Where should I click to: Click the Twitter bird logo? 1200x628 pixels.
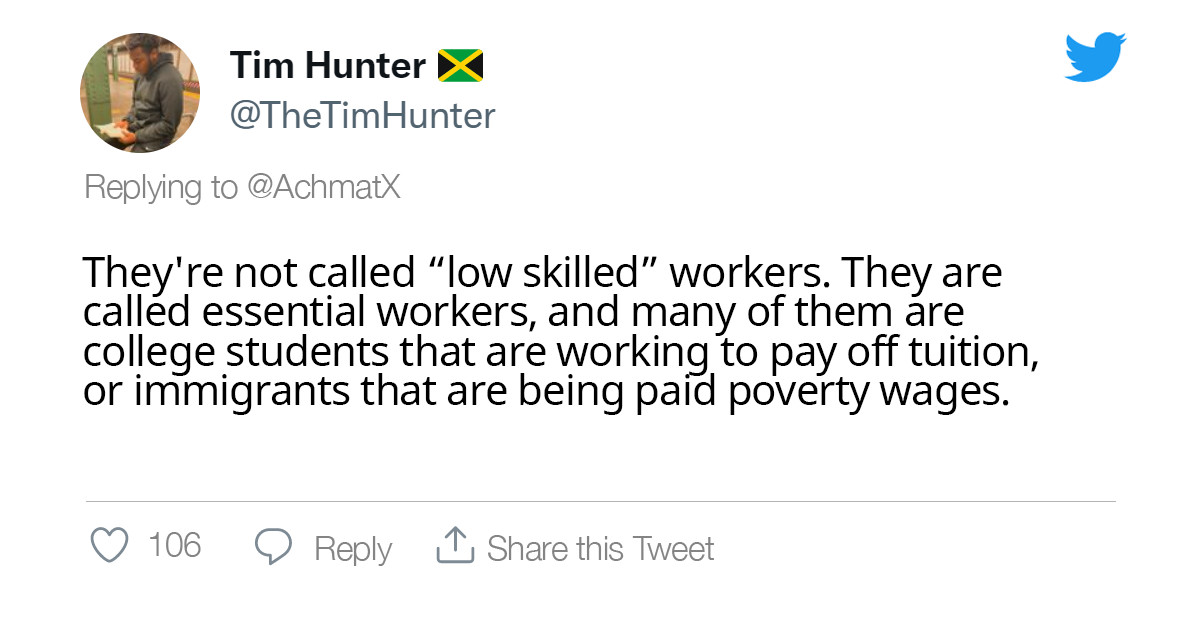(1095, 56)
